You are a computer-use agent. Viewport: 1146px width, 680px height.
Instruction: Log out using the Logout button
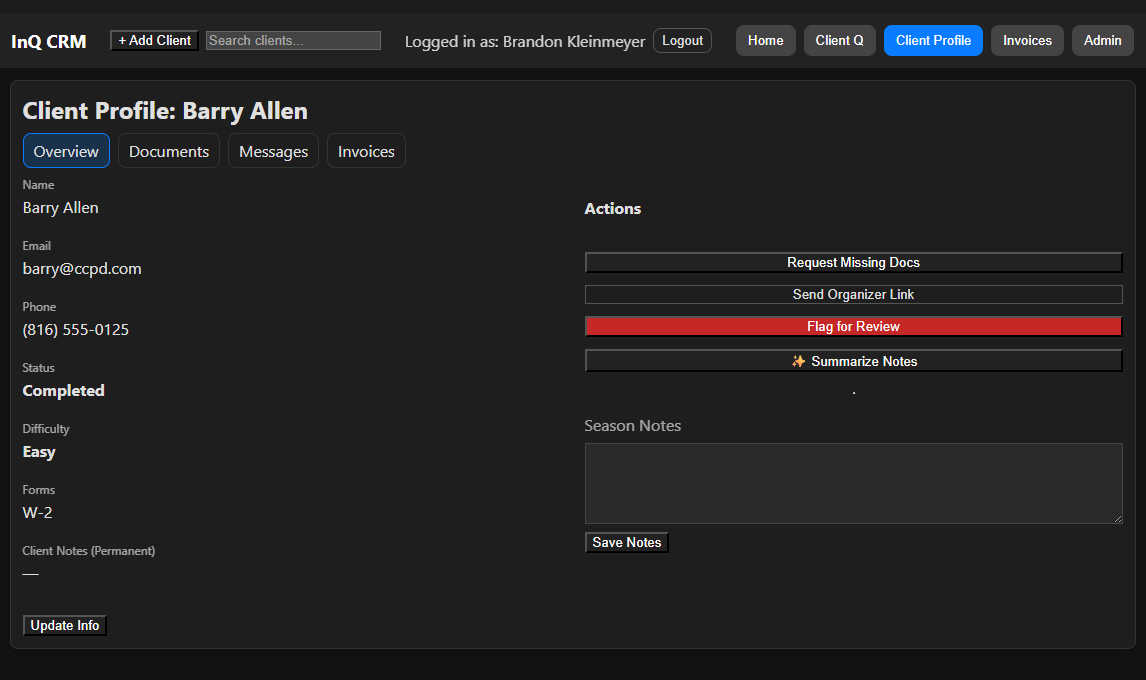coord(682,41)
